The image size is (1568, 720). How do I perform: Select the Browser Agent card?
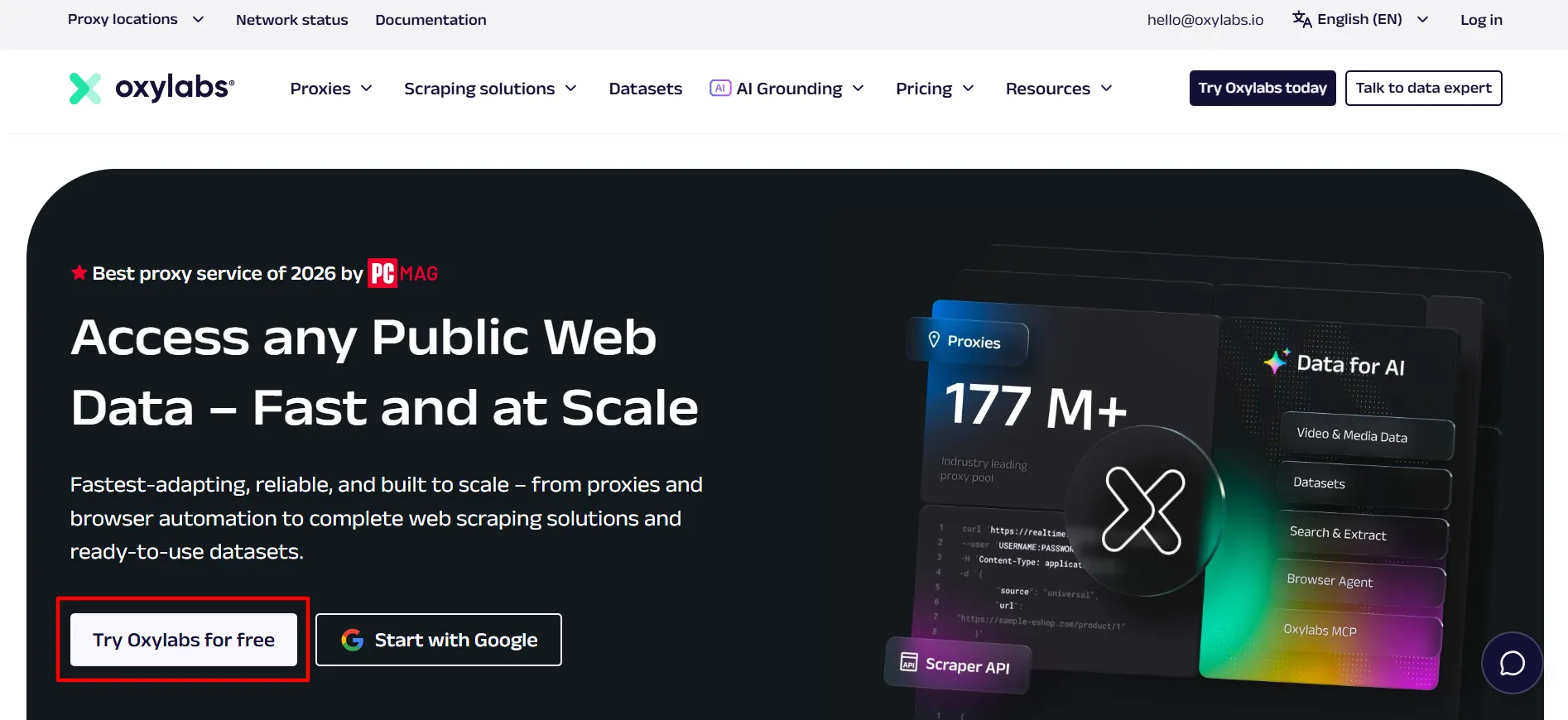(x=1358, y=583)
